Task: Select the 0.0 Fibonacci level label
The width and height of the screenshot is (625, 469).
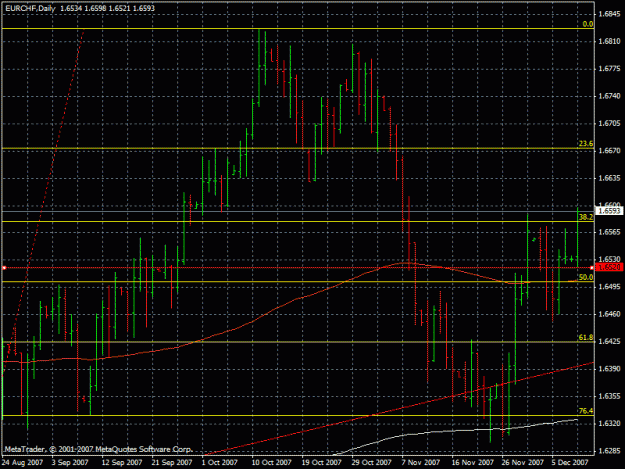Action: click(588, 24)
